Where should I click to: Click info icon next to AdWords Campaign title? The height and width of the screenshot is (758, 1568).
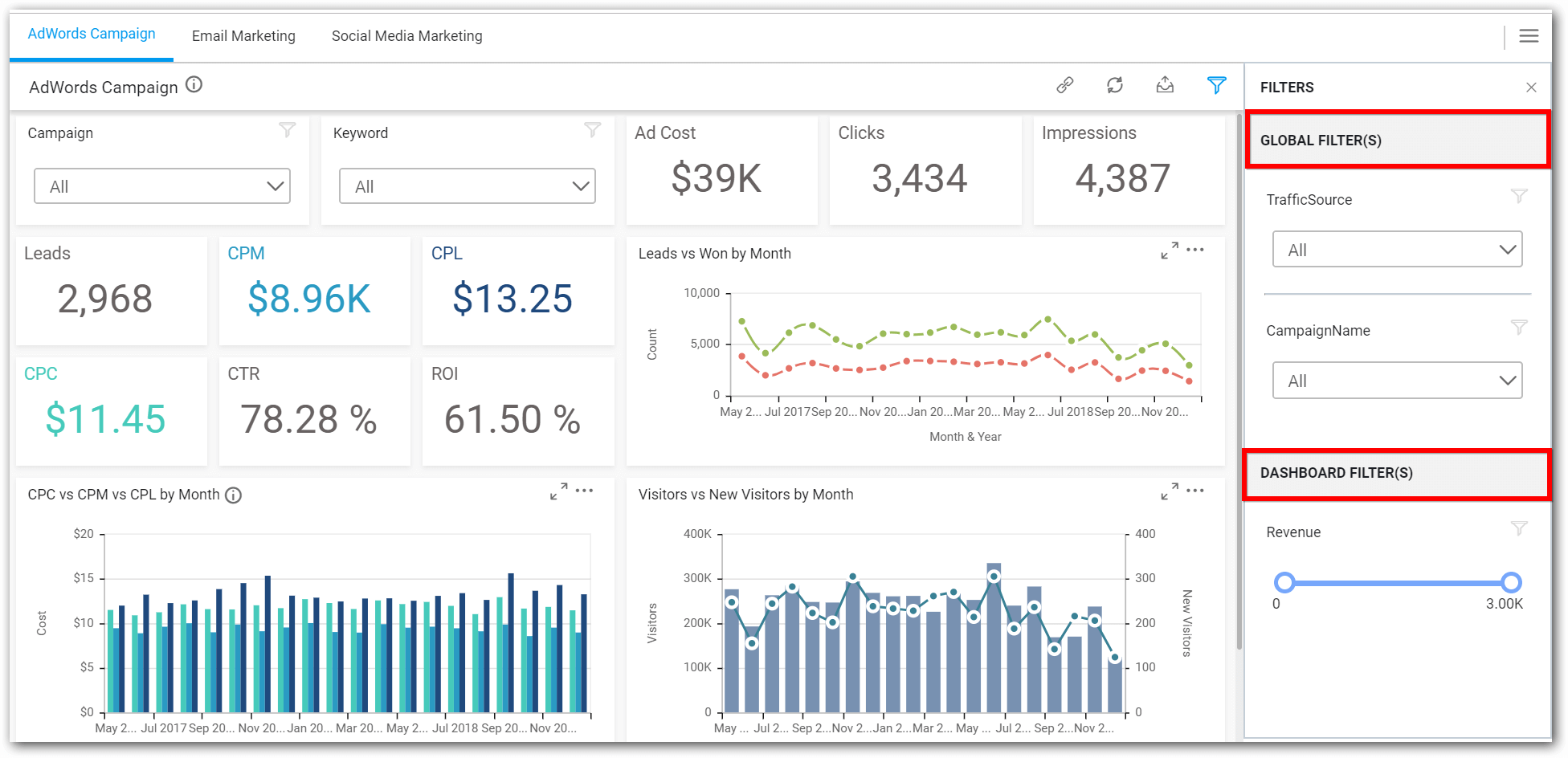click(x=194, y=85)
